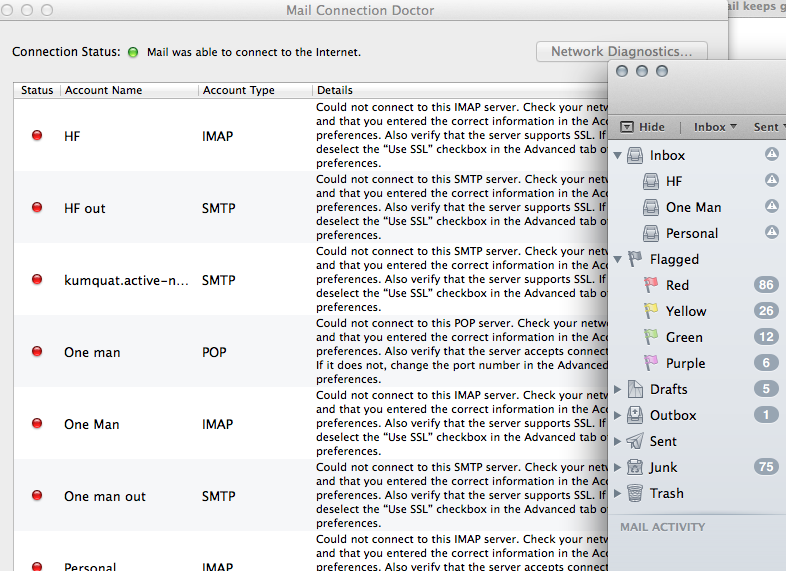Click the green Connection Status indicator

point(133,52)
